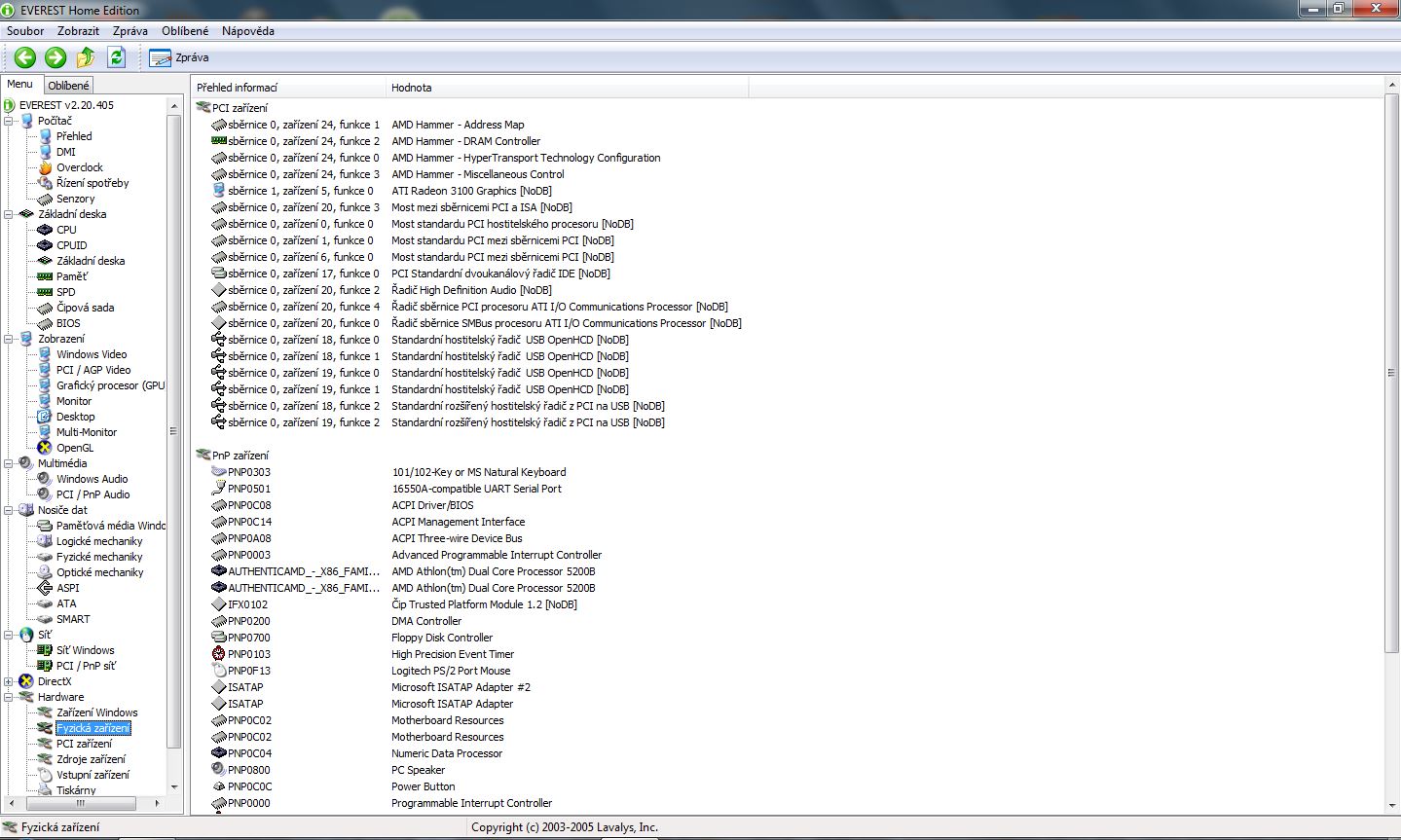Open the Soubor menu
The image size is (1401, 840).
[x=25, y=31]
